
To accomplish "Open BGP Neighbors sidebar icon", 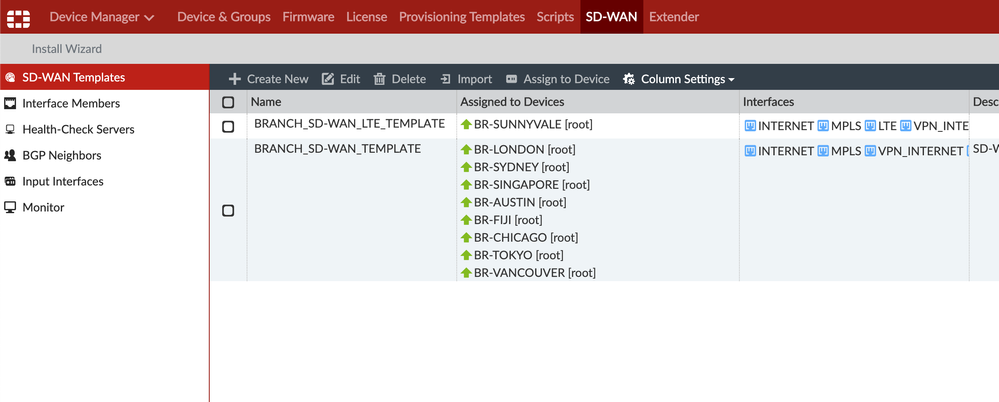I will [x=11, y=155].
